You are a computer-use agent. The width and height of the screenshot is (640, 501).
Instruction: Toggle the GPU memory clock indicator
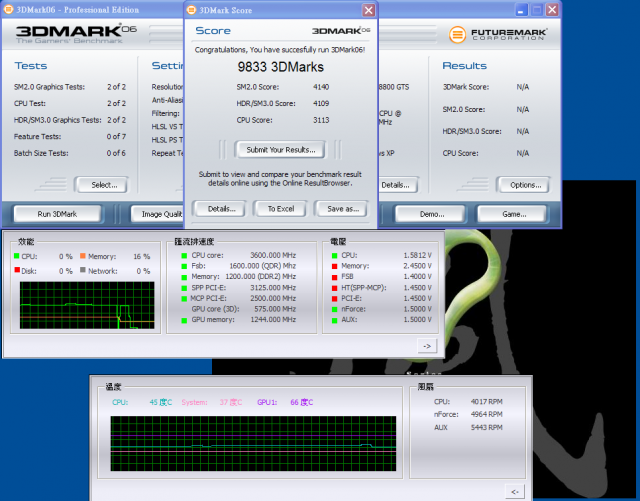(184, 320)
